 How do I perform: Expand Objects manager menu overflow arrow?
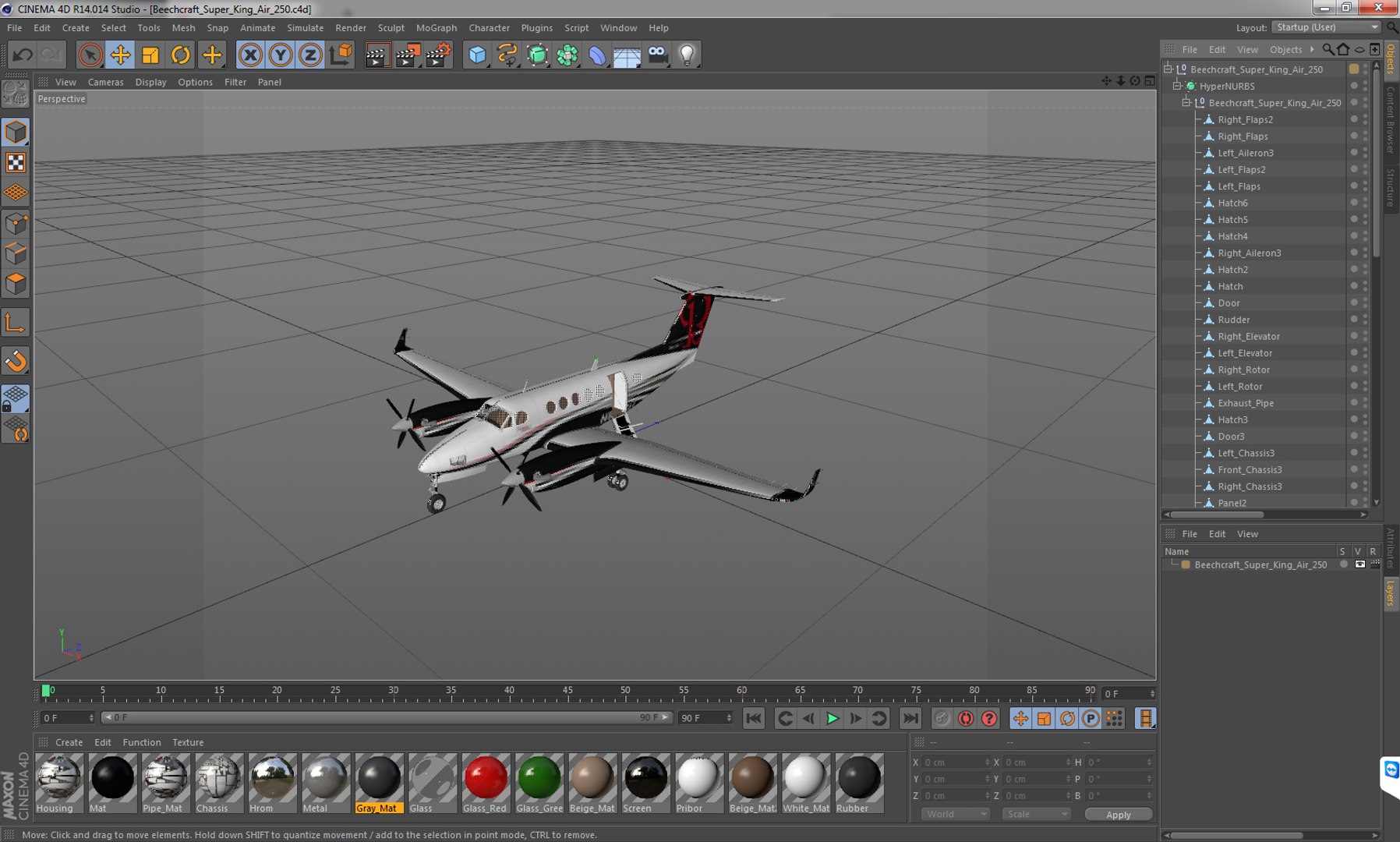point(1312,49)
